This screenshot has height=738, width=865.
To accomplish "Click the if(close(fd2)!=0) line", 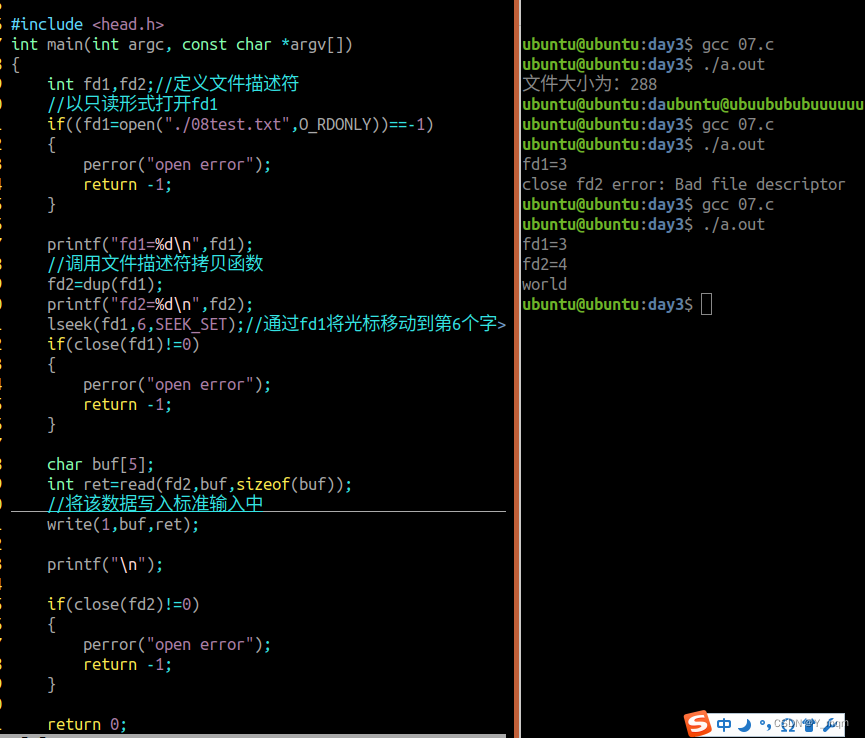I will coord(123,605).
